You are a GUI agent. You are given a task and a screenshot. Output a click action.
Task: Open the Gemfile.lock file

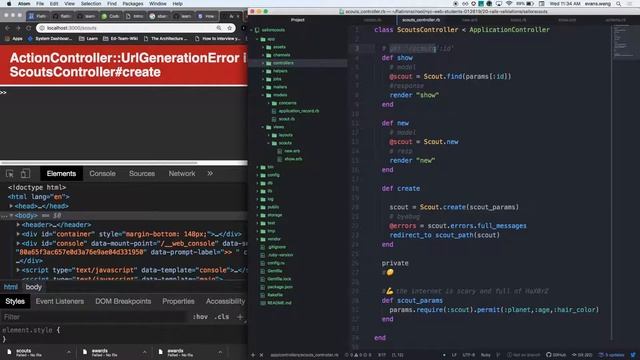[276, 279]
